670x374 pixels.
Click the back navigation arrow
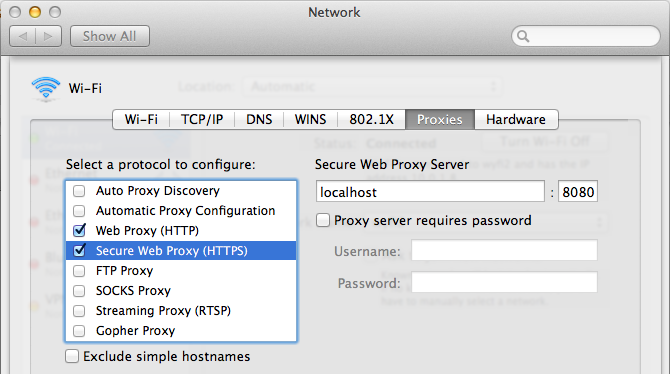[23, 36]
